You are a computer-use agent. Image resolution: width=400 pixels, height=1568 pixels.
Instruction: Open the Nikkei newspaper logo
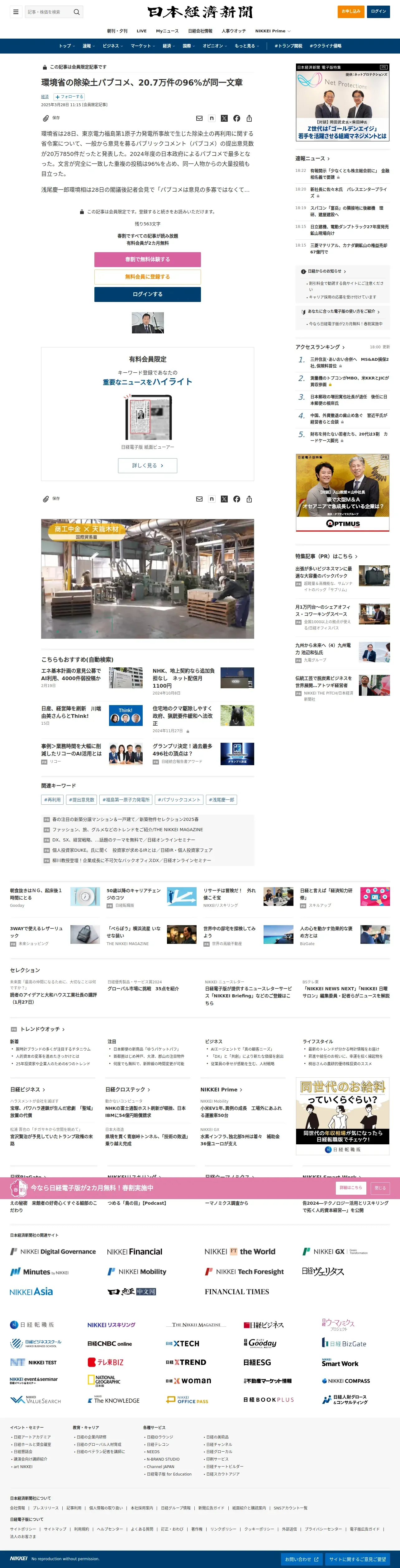(200, 12)
